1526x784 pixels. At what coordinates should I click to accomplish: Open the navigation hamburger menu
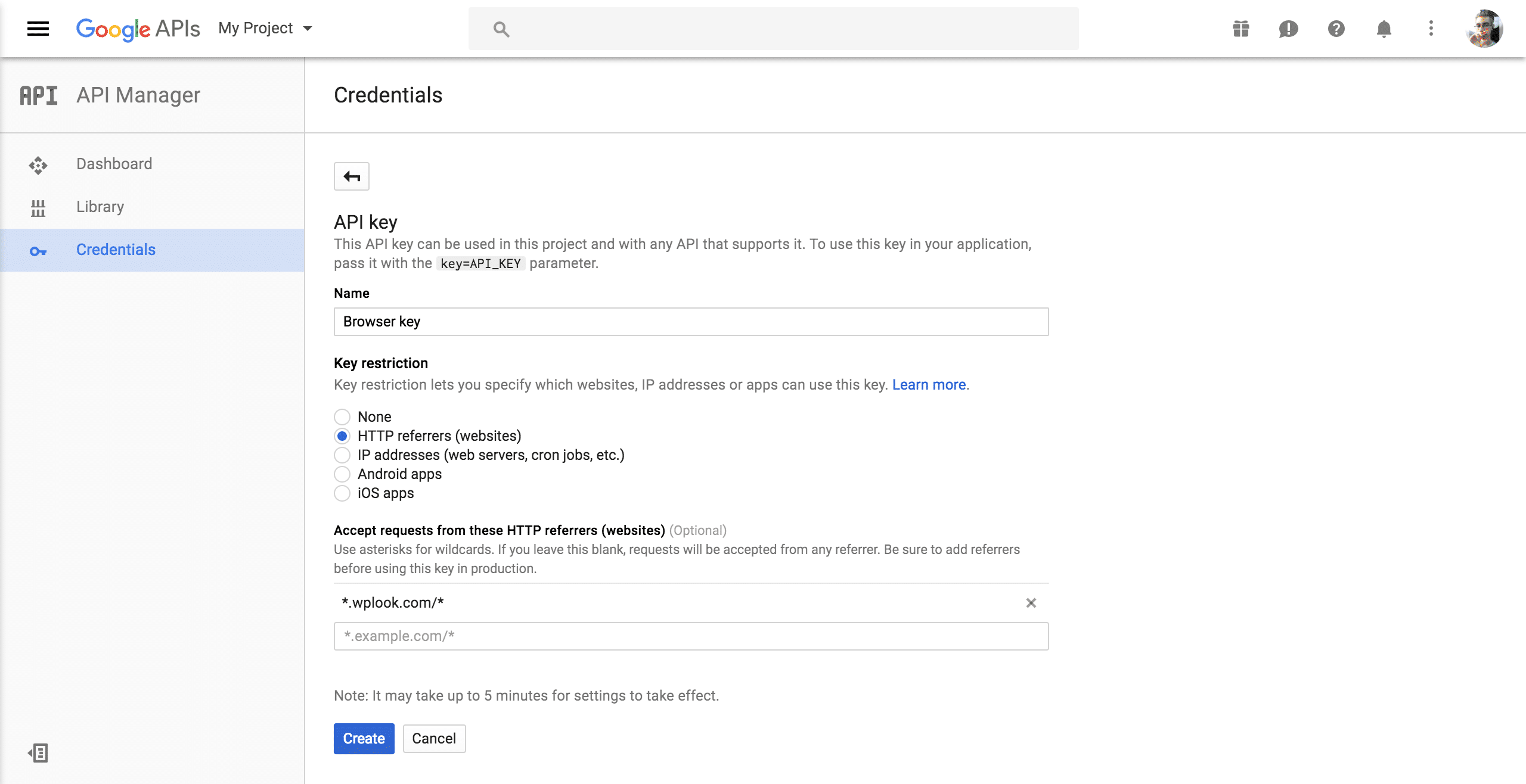[x=38, y=28]
